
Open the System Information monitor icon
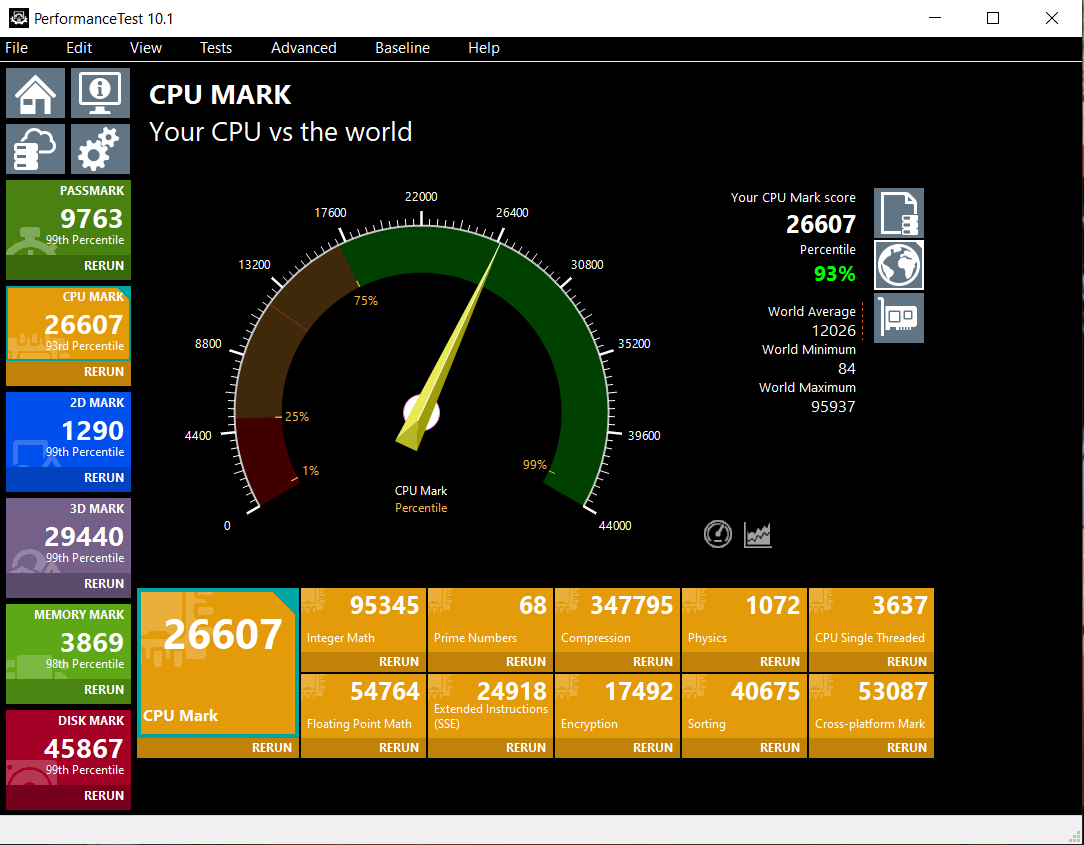click(100, 93)
